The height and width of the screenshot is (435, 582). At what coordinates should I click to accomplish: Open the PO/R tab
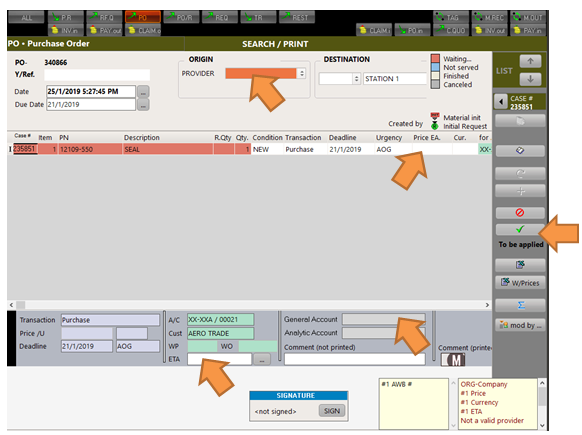click(181, 17)
